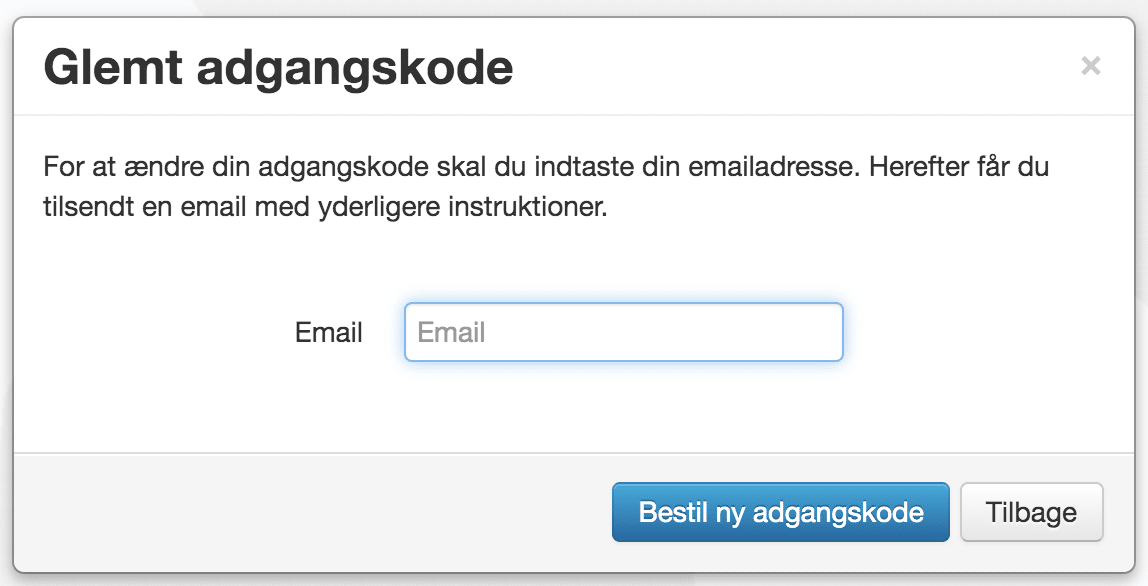Click the Email input field
1148x586 pixels.
(624, 332)
